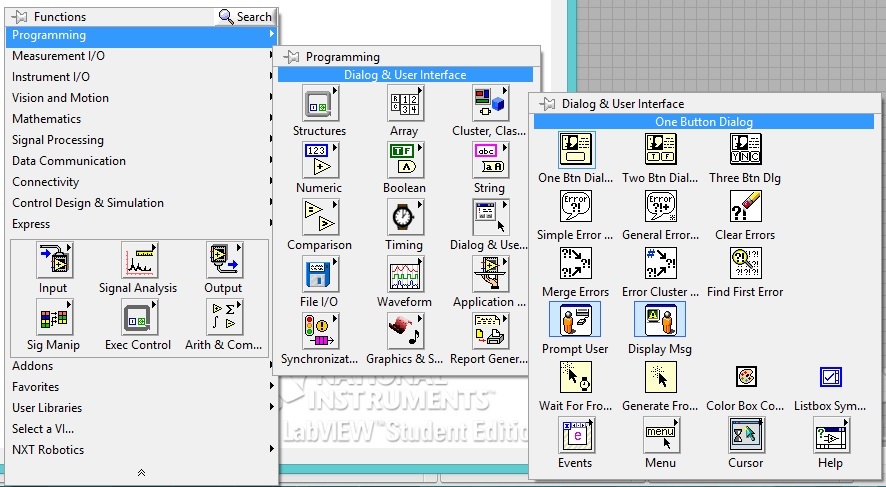
Task: Open the Array palette icon
Action: pos(405,103)
